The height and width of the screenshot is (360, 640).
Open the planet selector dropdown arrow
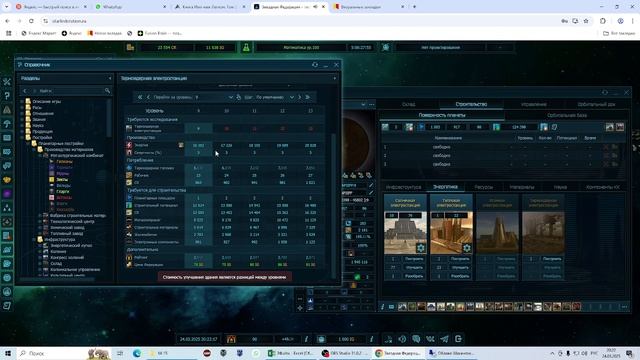point(363,104)
